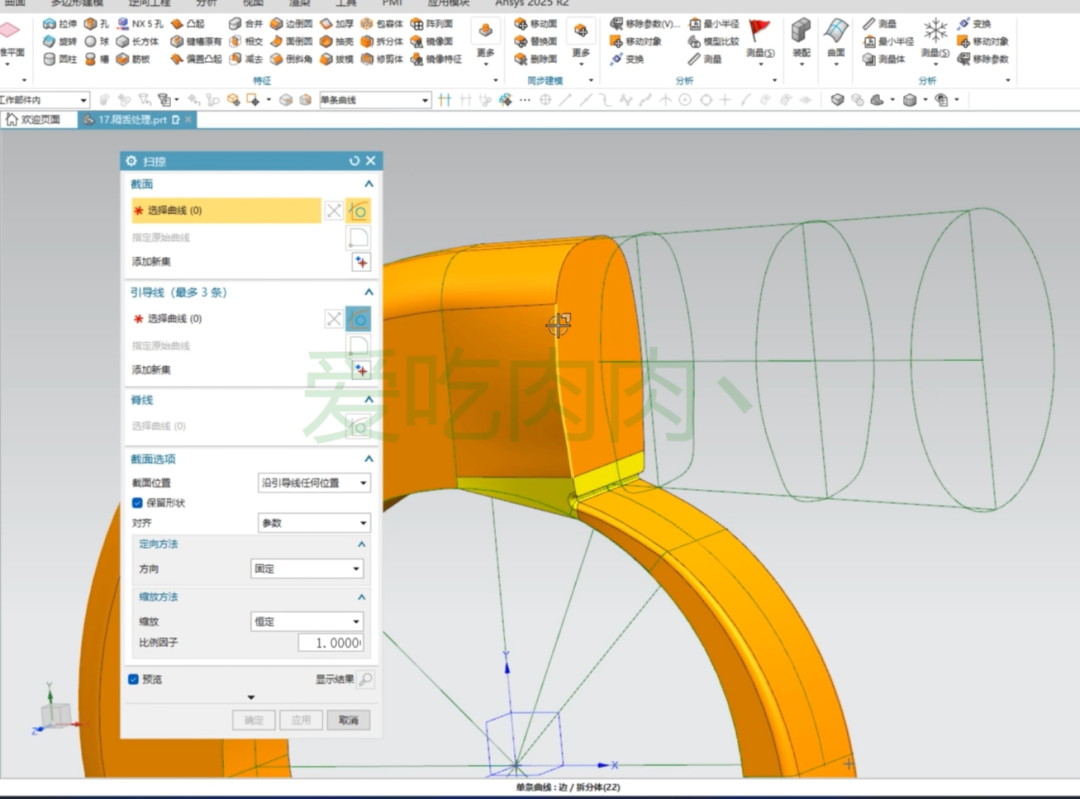Reset the 扫掠 dialog with the reset icon
Viewport: 1080px width, 799px height.
(354, 160)
